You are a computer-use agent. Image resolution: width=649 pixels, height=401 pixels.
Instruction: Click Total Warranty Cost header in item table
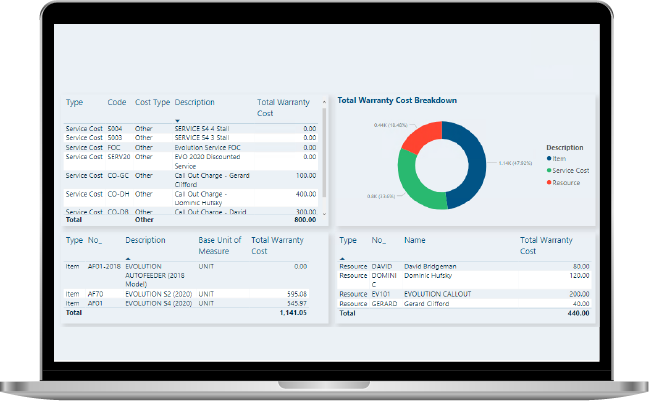pyautogui.click(x=277, y=245)
